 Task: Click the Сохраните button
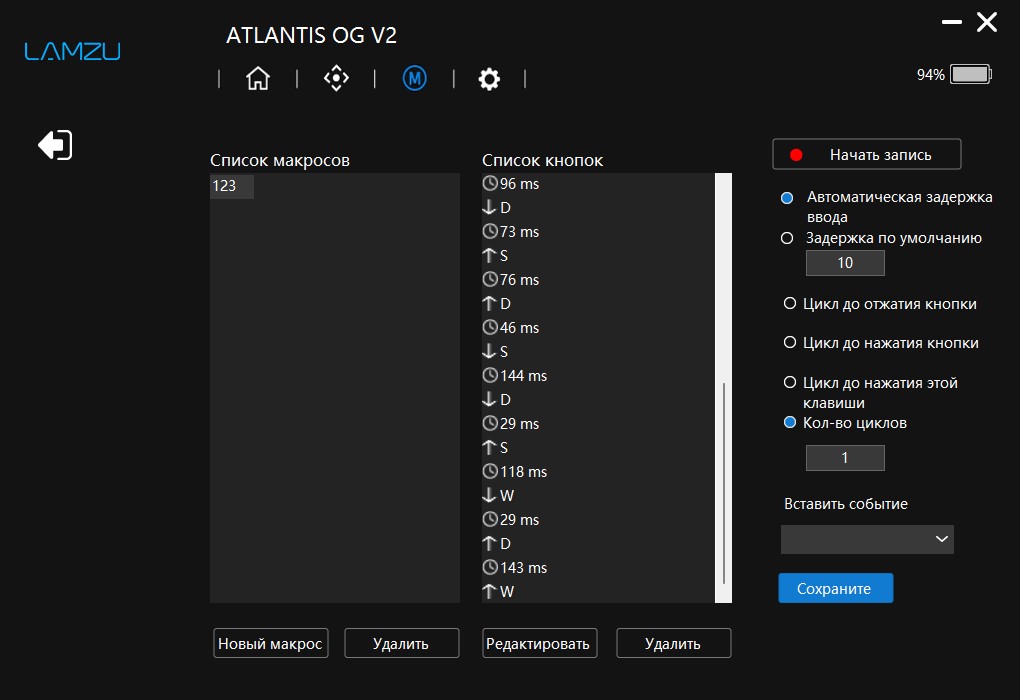coord(835,588)
